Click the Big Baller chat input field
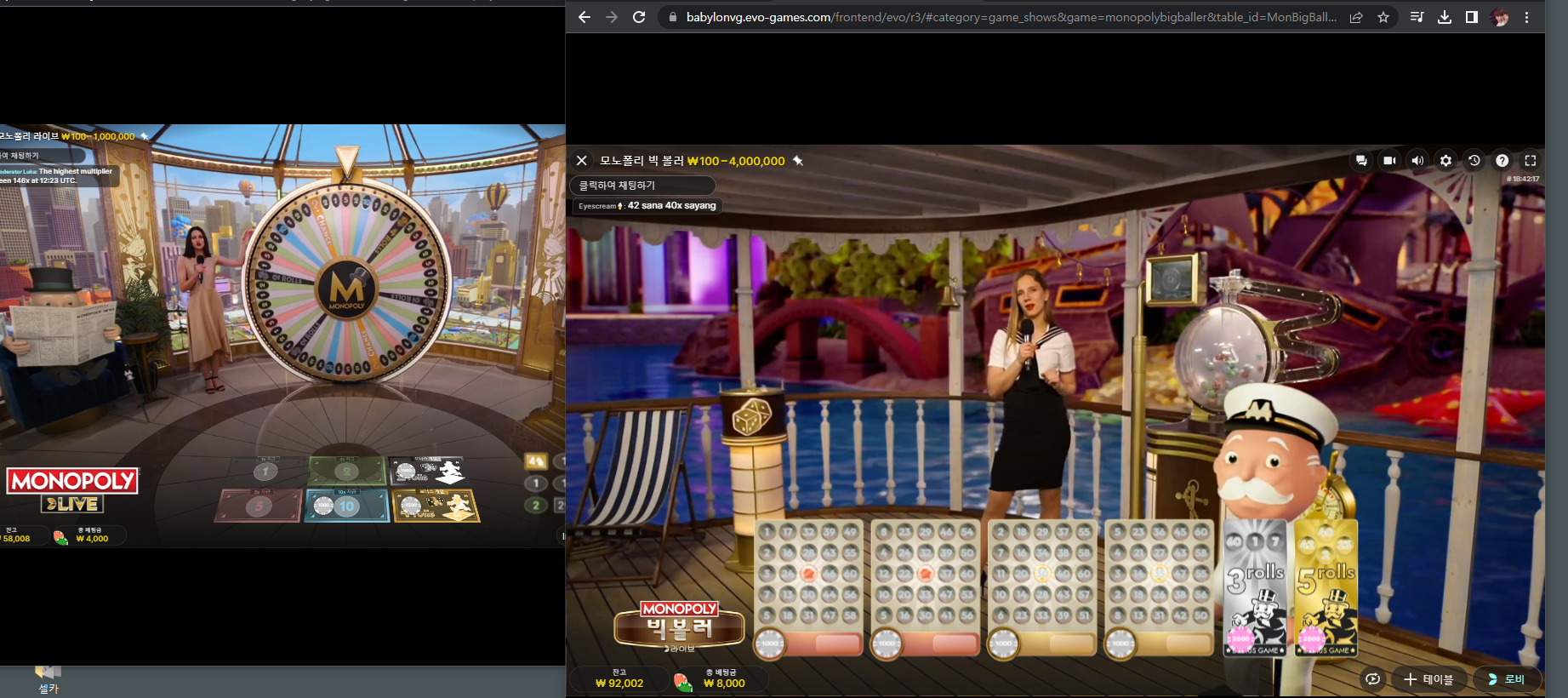This screenshot has height=698, width=1568. pos(642,185)
